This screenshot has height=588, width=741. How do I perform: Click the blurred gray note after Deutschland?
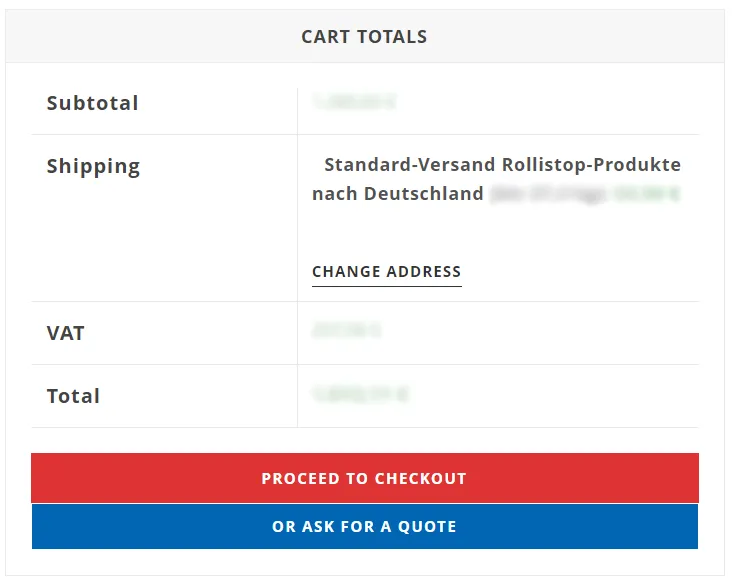(x=549, y=195)
